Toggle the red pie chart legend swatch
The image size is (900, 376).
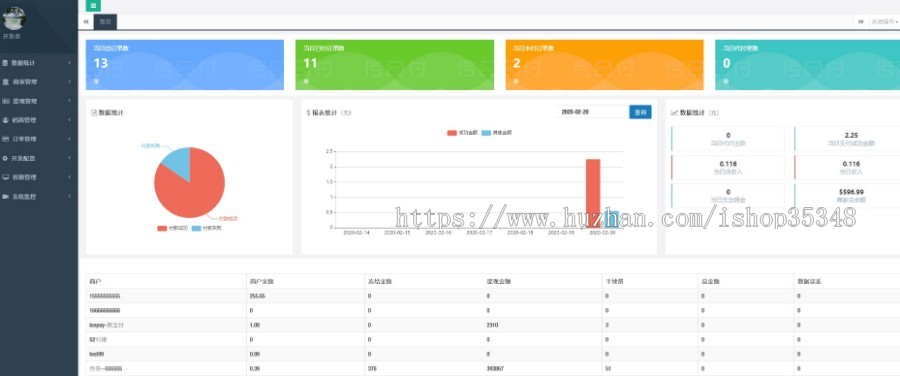click(162, 228)
